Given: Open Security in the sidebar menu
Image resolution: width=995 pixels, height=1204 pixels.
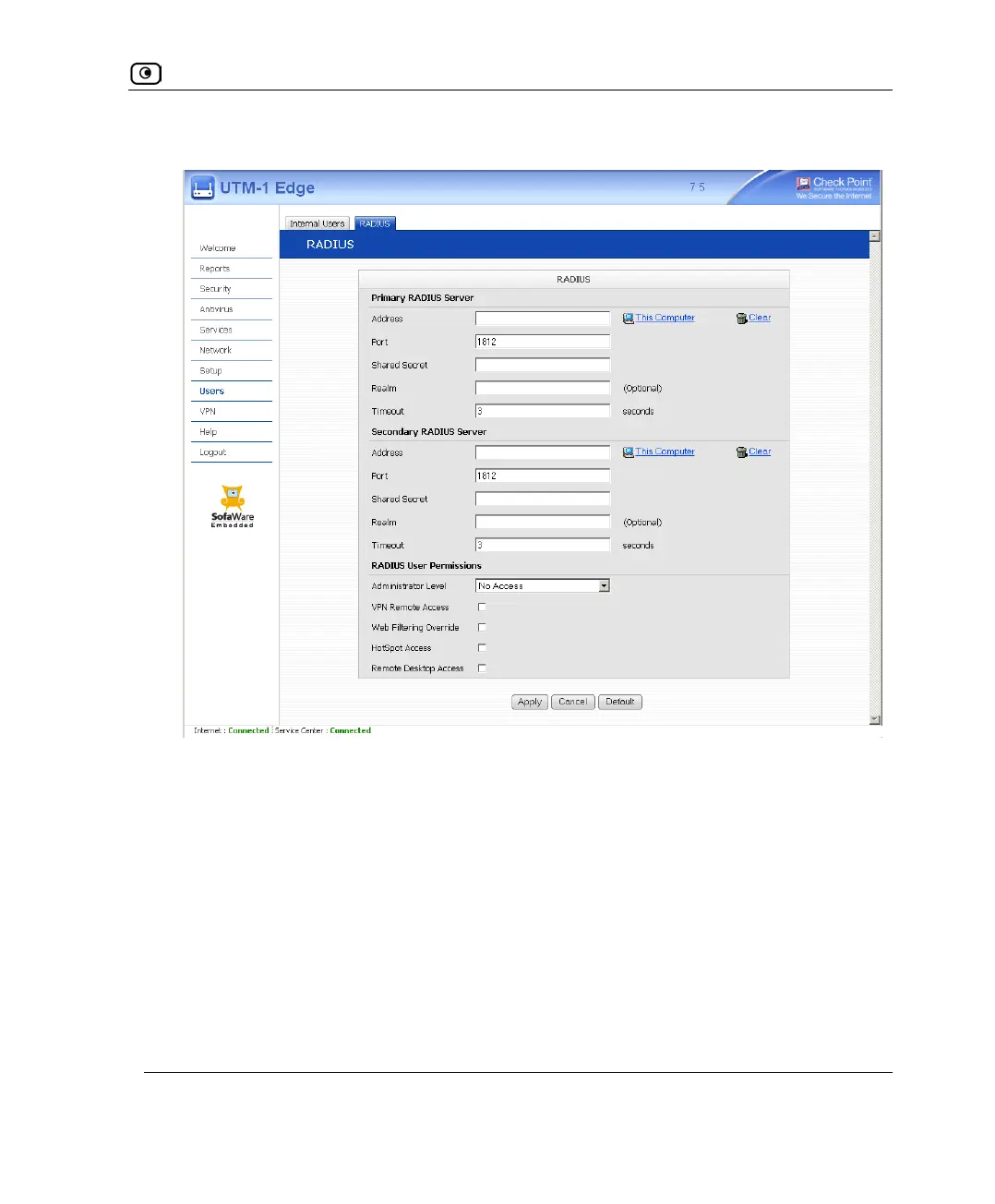Looking at the screenshot, I should (x=216, y=289).
